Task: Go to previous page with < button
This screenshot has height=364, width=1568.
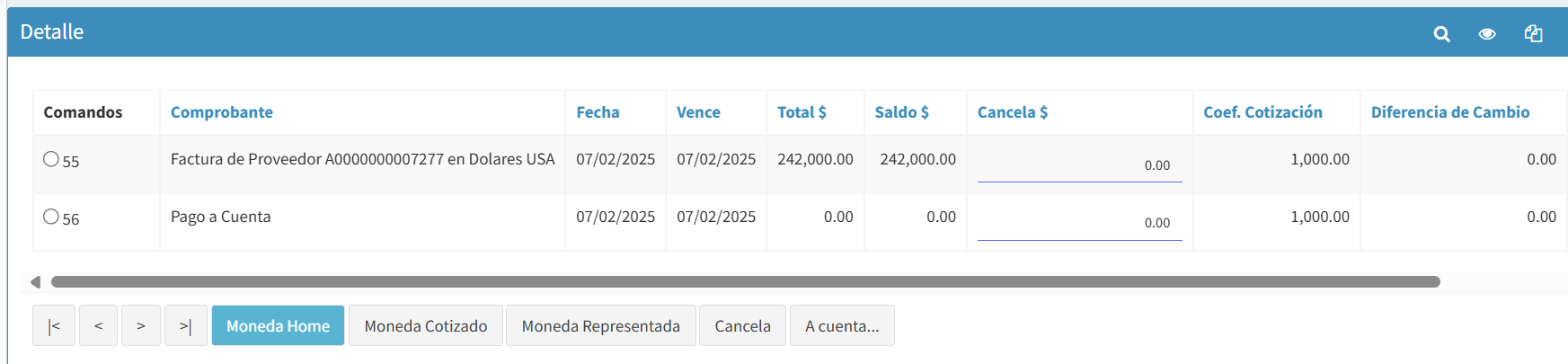Action: pyautogui.click(x=98, y=325)
